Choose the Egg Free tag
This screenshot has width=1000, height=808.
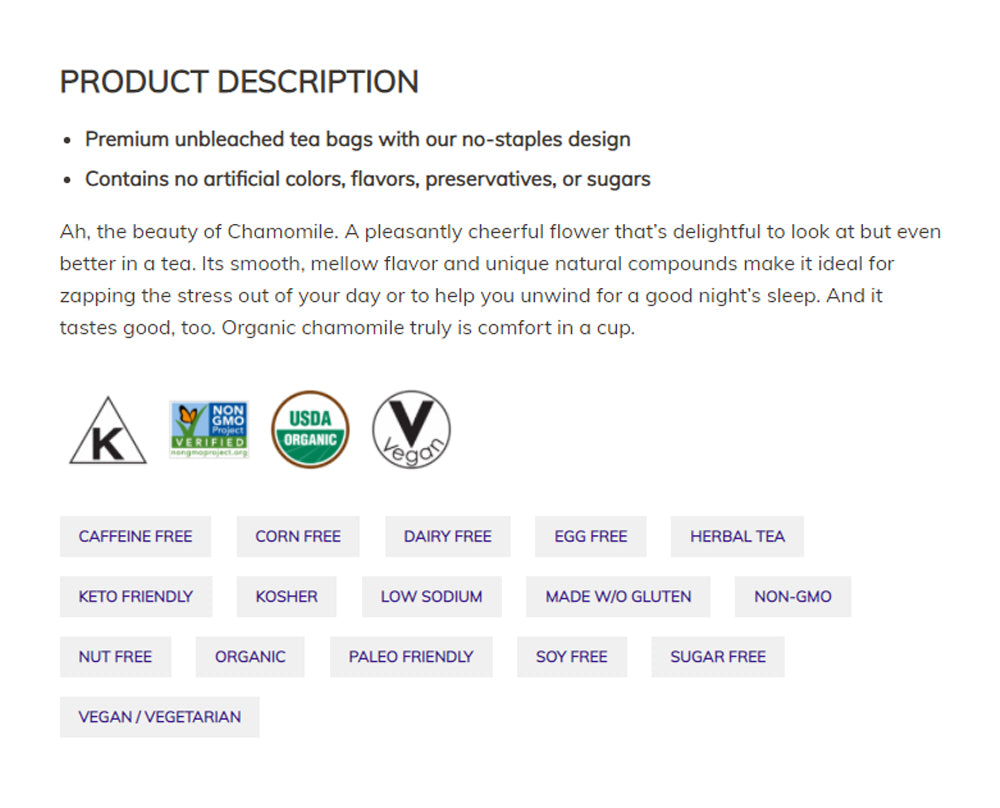point(590,537)
